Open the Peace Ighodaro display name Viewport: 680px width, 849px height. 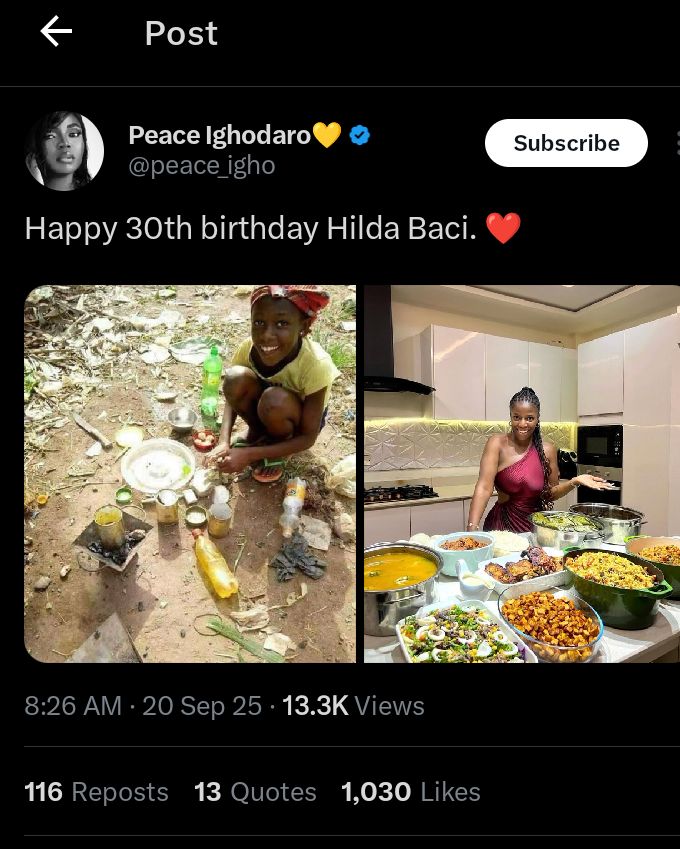[x=219, y=135]
